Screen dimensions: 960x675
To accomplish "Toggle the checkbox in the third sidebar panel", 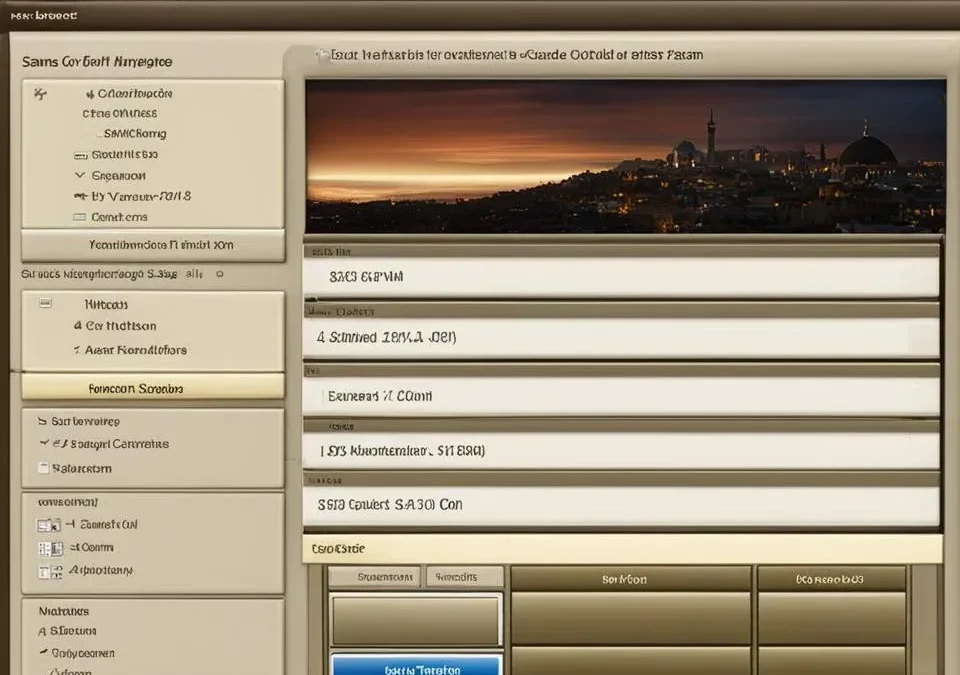I will point(43,468).
